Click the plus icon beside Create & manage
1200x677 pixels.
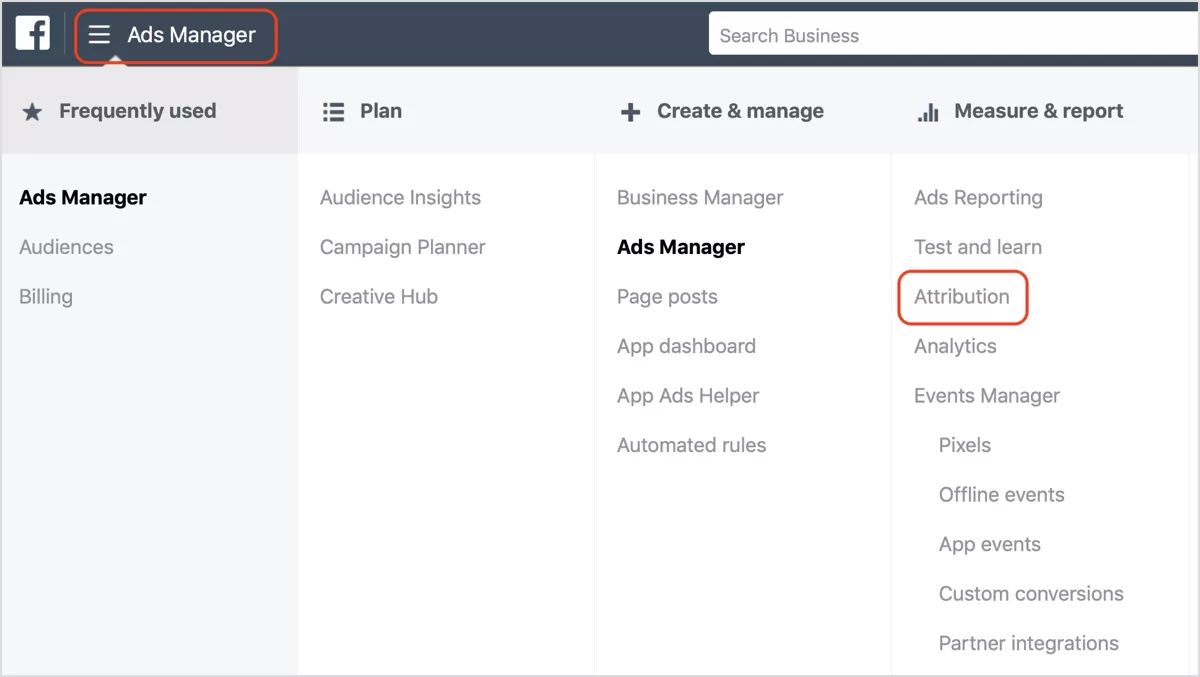coord(630,112)
